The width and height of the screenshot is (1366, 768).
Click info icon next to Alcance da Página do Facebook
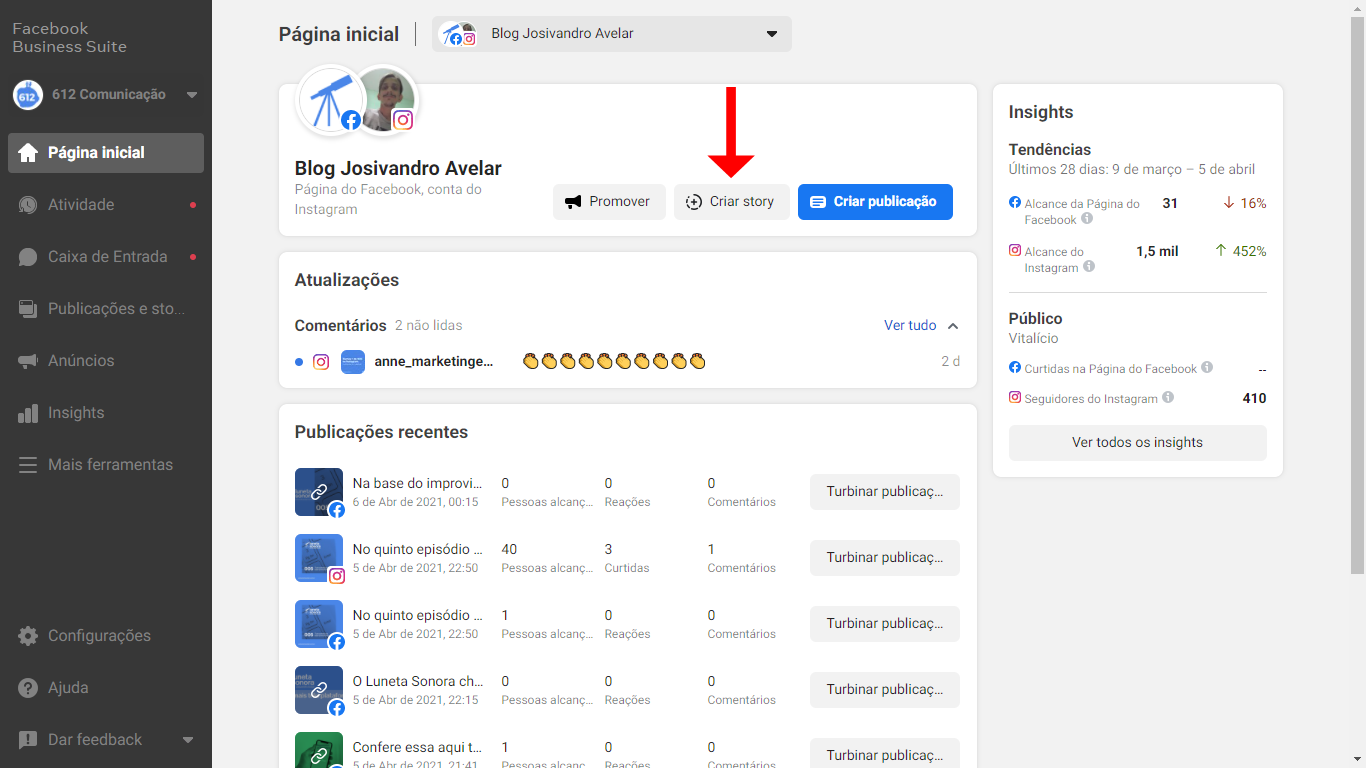(1087, 219)
